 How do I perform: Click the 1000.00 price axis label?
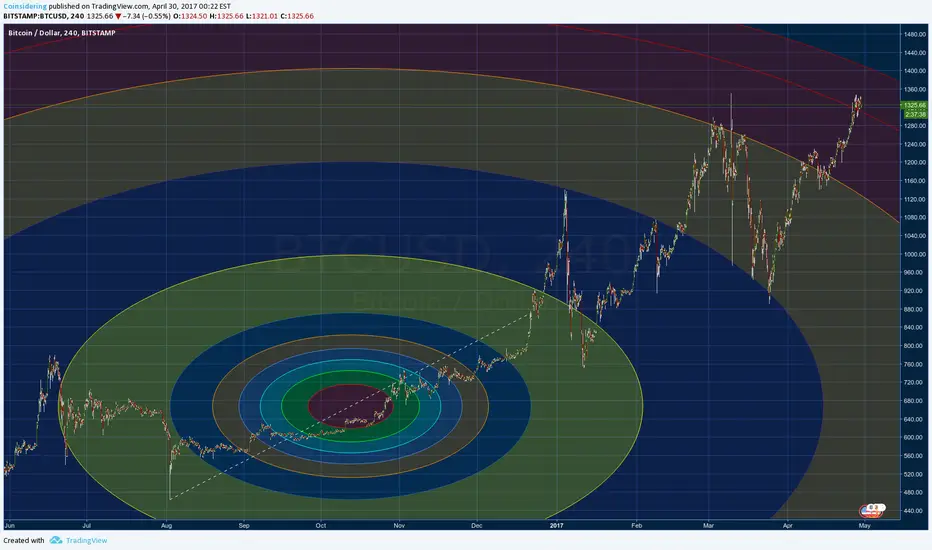[915, 254]
